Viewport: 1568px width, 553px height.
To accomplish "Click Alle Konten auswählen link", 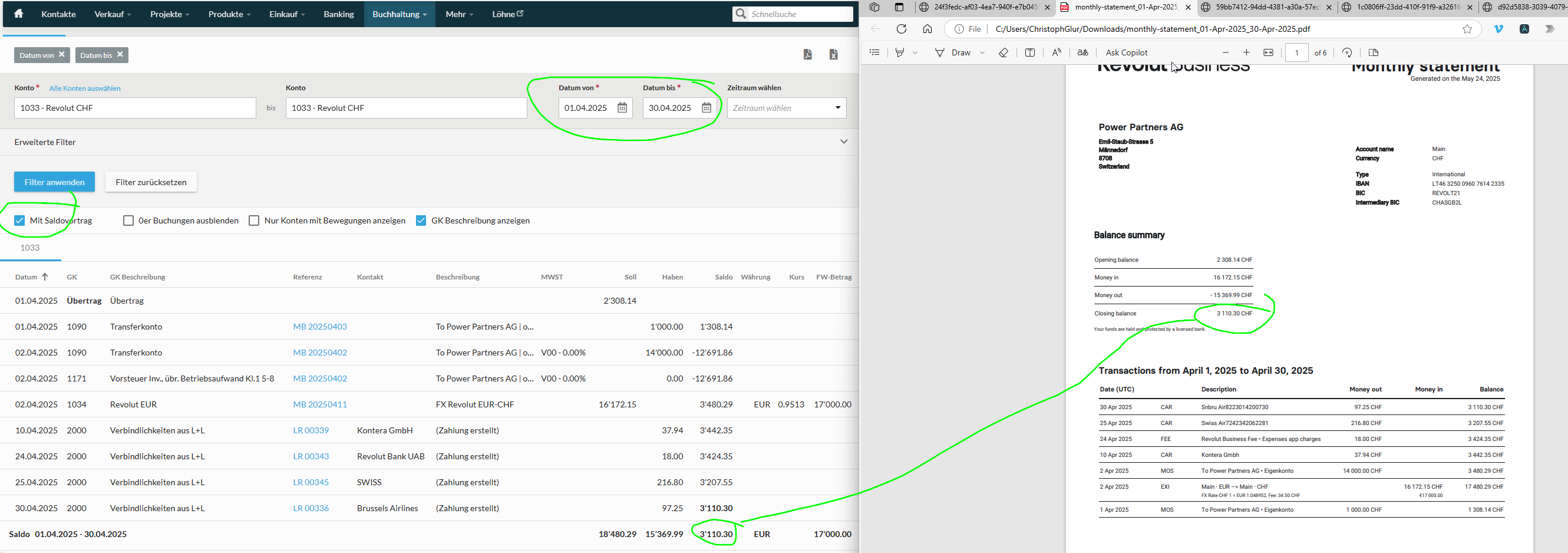I will [x=85, y=88].
